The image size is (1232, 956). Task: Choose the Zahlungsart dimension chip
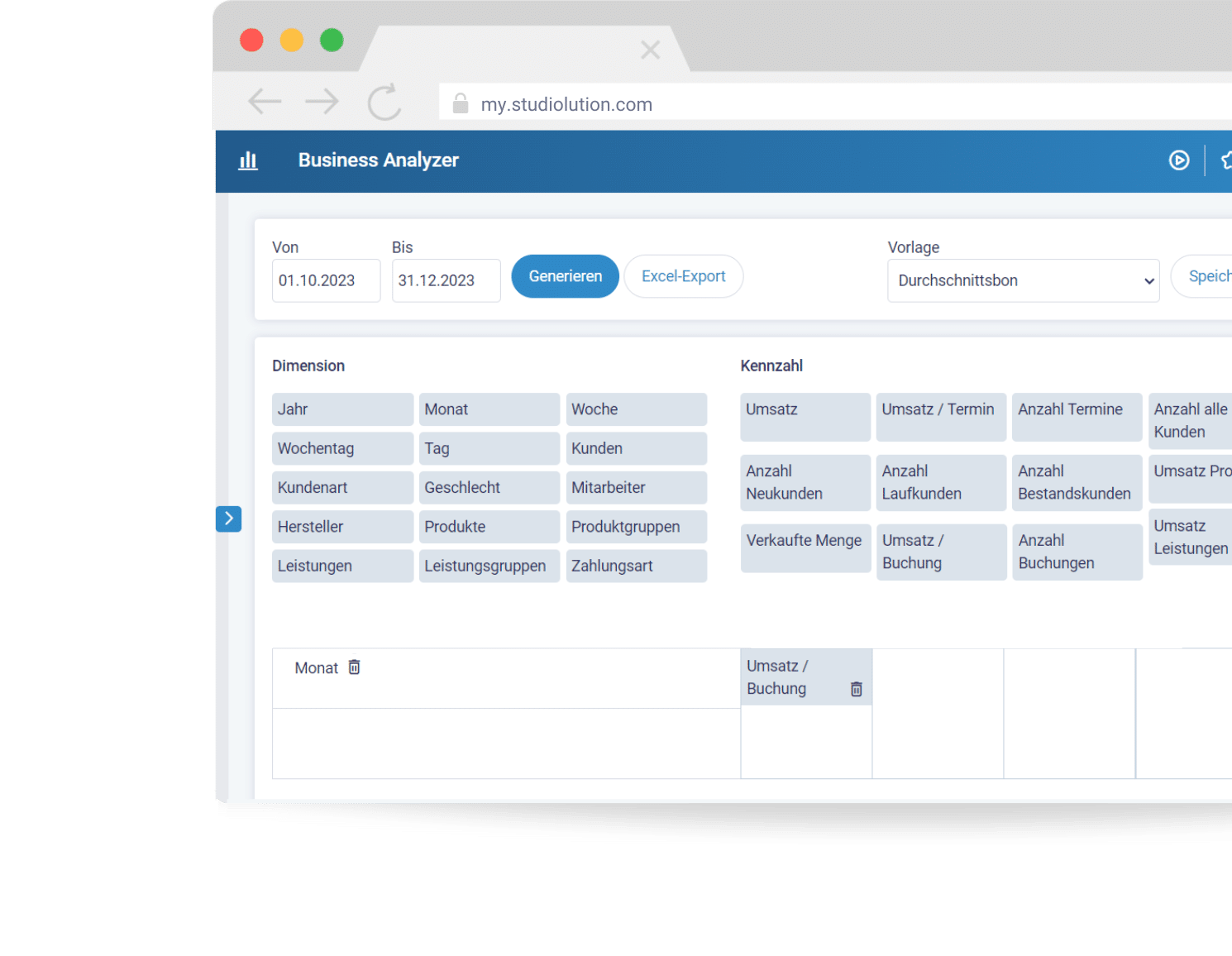[636, 566]
